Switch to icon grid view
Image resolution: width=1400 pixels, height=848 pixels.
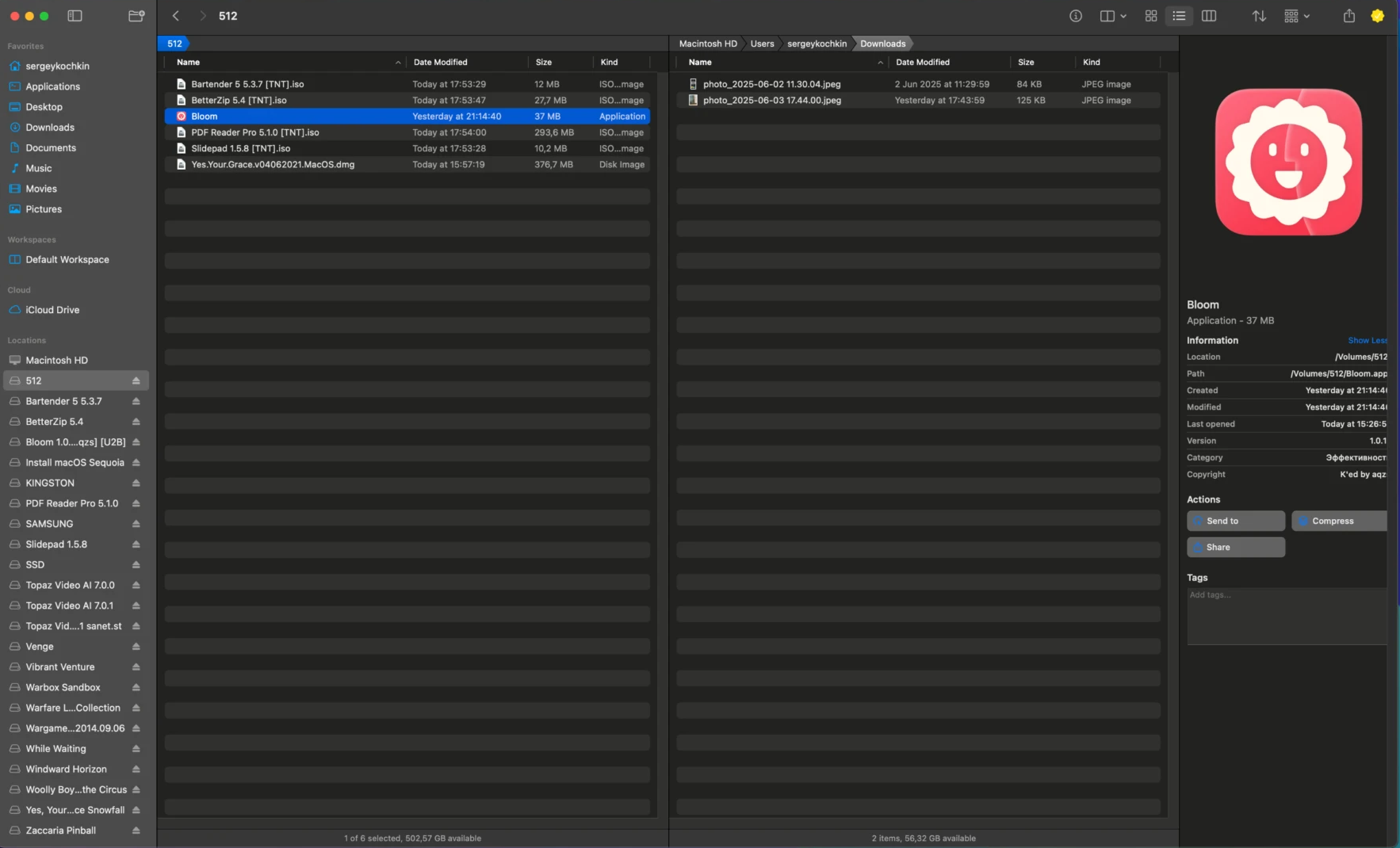(x=1151, y=16)
